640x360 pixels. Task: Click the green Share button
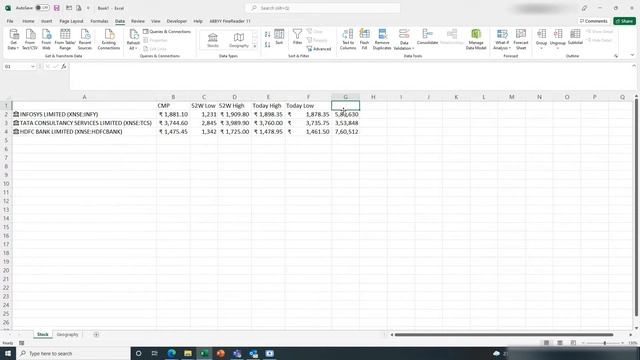[x=624, y=21]
